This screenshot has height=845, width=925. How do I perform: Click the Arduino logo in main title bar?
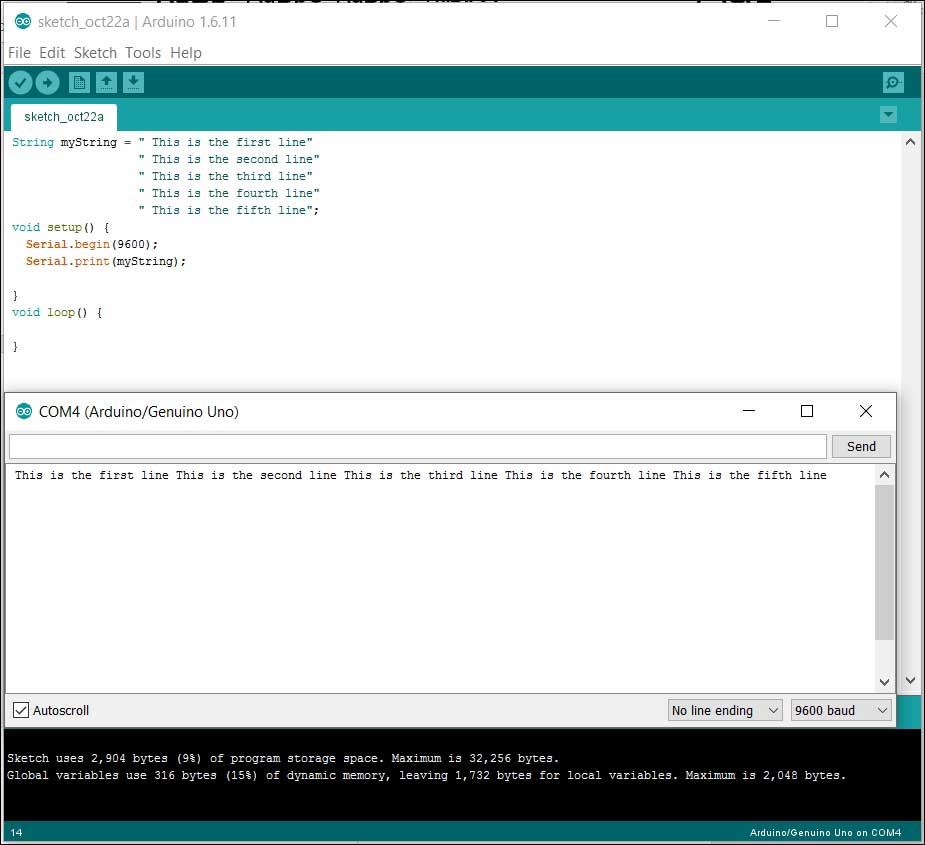tap(23, 21)
